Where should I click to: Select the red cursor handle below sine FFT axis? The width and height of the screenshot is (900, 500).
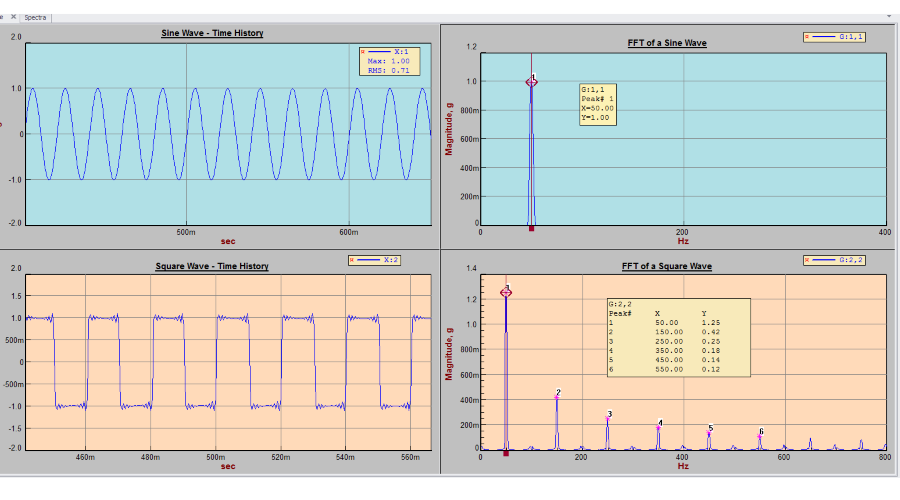point(532,228)
